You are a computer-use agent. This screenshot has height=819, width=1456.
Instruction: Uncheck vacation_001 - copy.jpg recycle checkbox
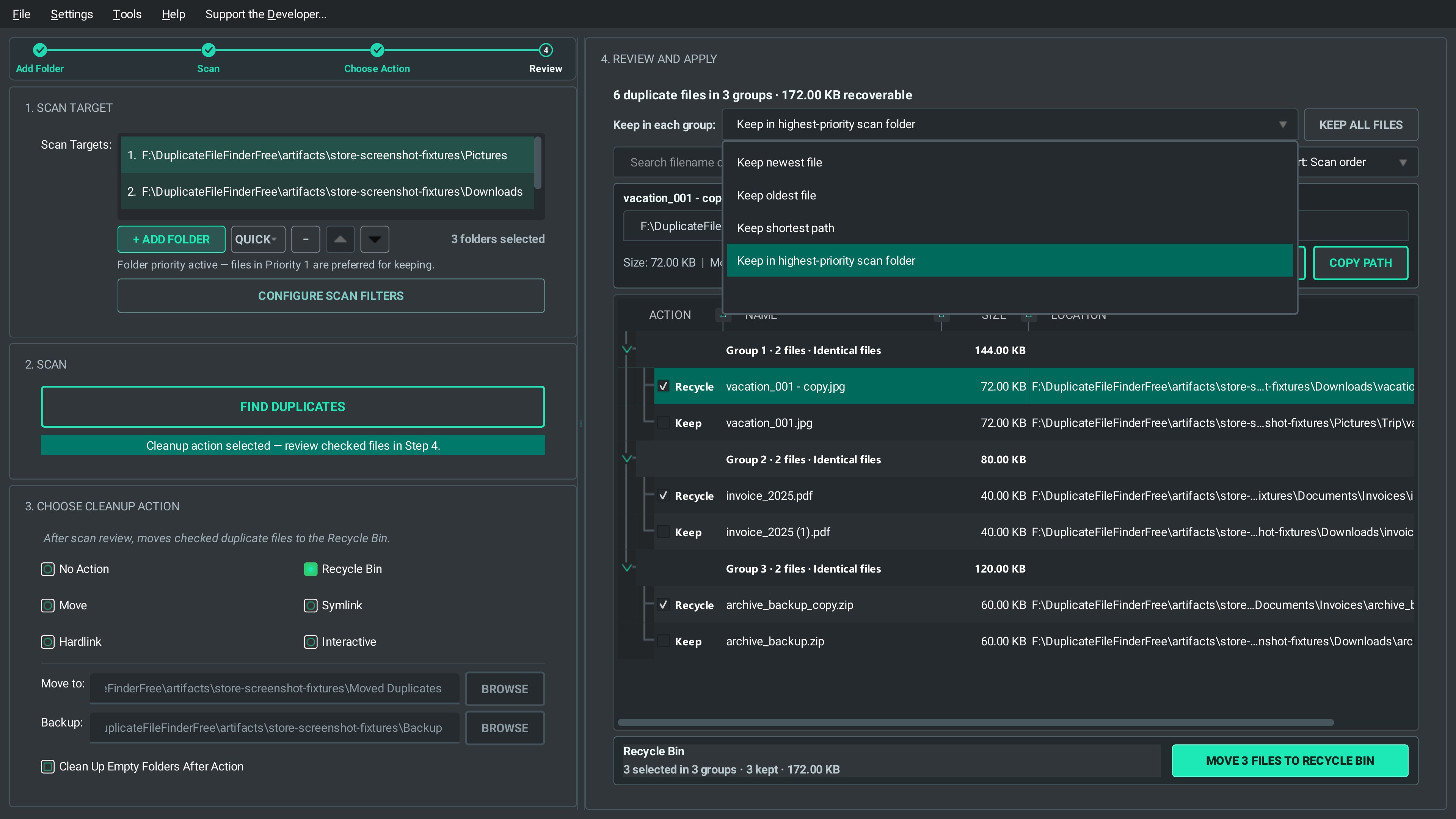[x=664, y=387]
